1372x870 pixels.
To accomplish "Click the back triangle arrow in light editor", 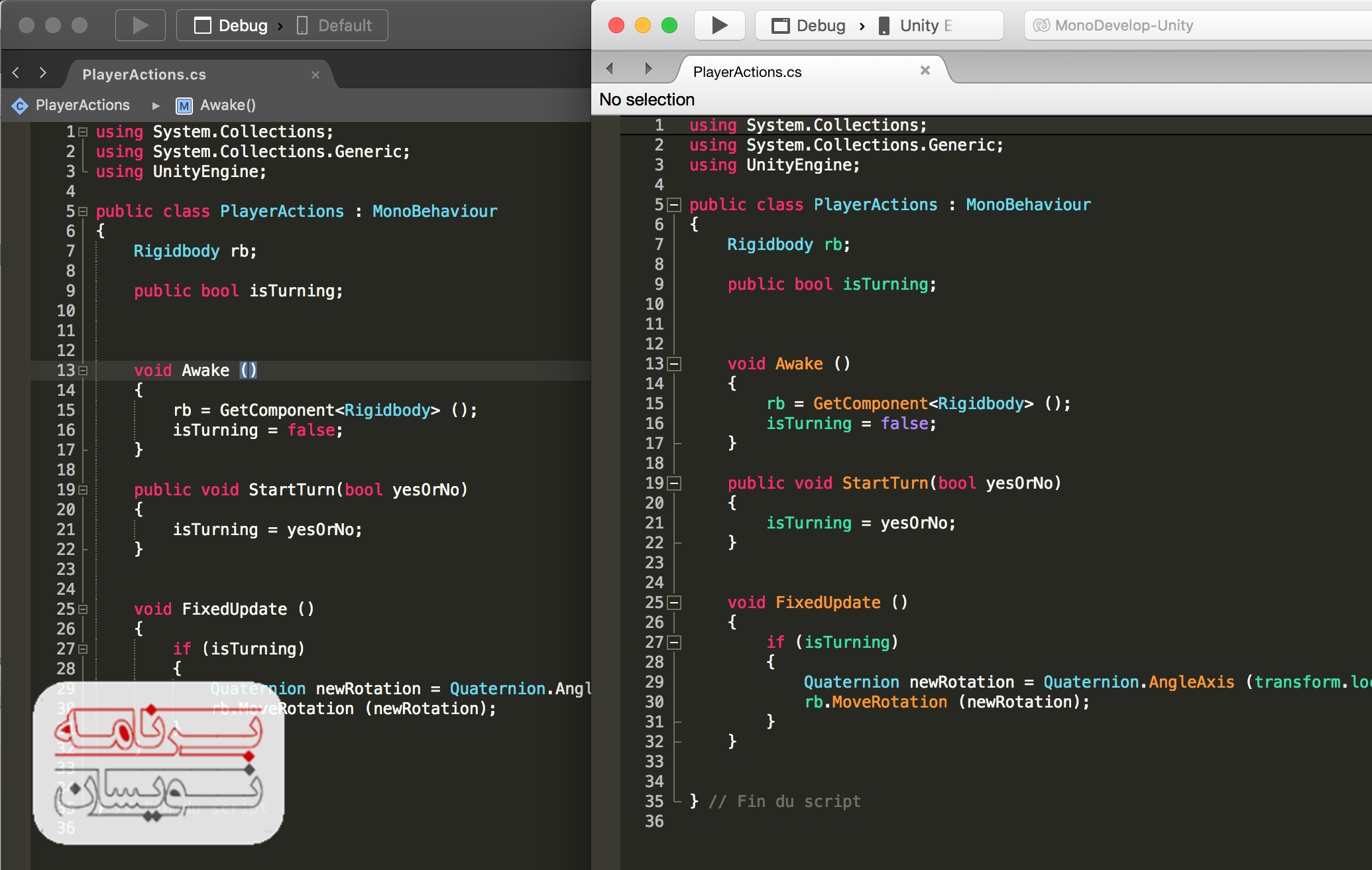I will (610, 68).
